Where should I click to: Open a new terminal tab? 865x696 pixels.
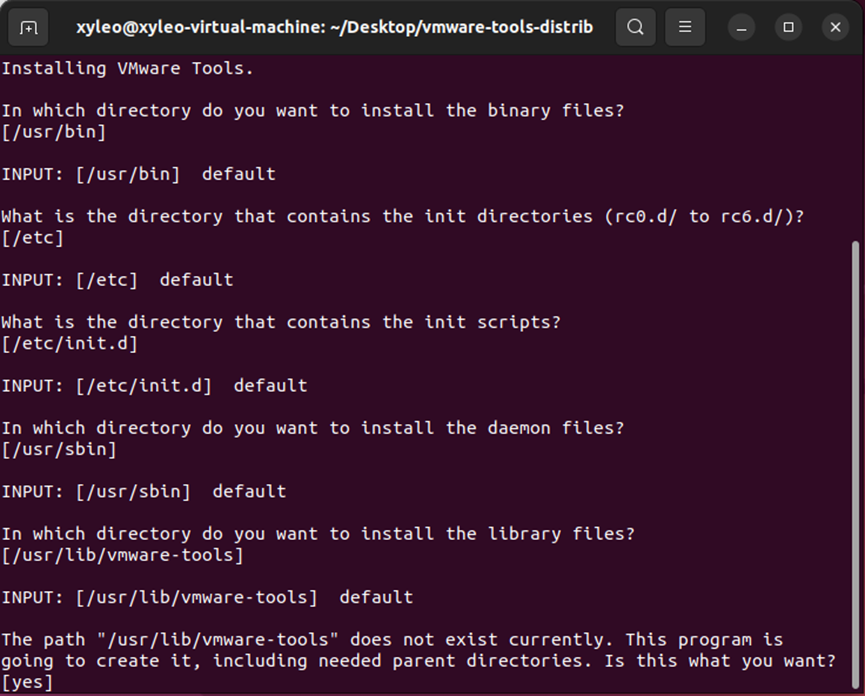coord(29,27)
